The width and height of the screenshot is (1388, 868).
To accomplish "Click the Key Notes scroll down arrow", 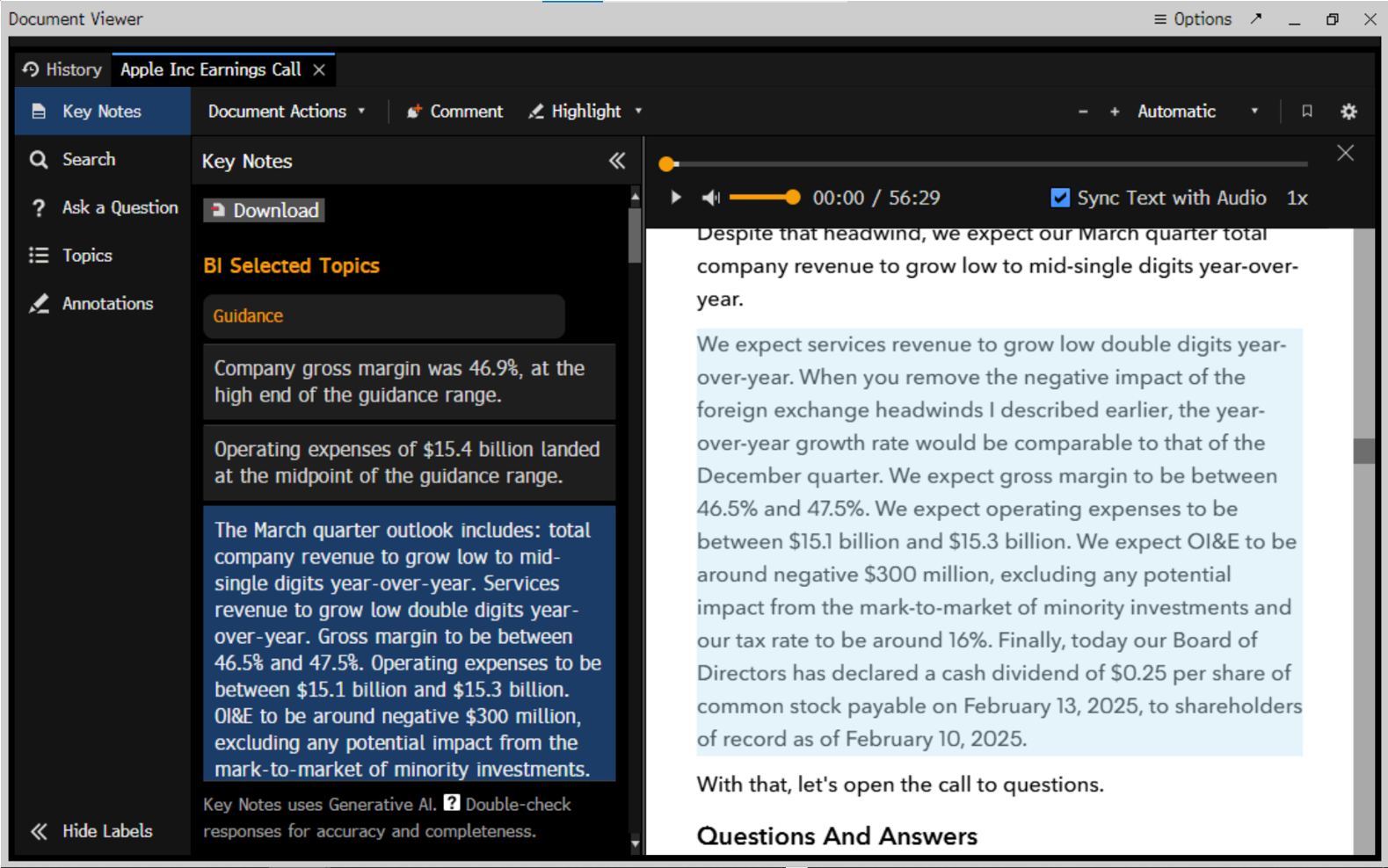I will (x=635, y=844).
